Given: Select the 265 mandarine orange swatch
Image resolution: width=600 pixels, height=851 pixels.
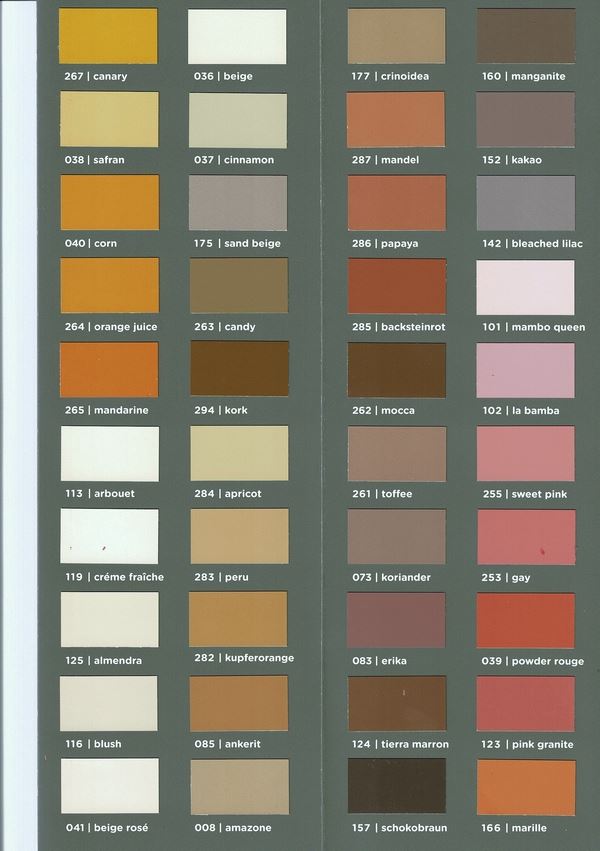Looking at the screenshot, I should click(109, 369).
